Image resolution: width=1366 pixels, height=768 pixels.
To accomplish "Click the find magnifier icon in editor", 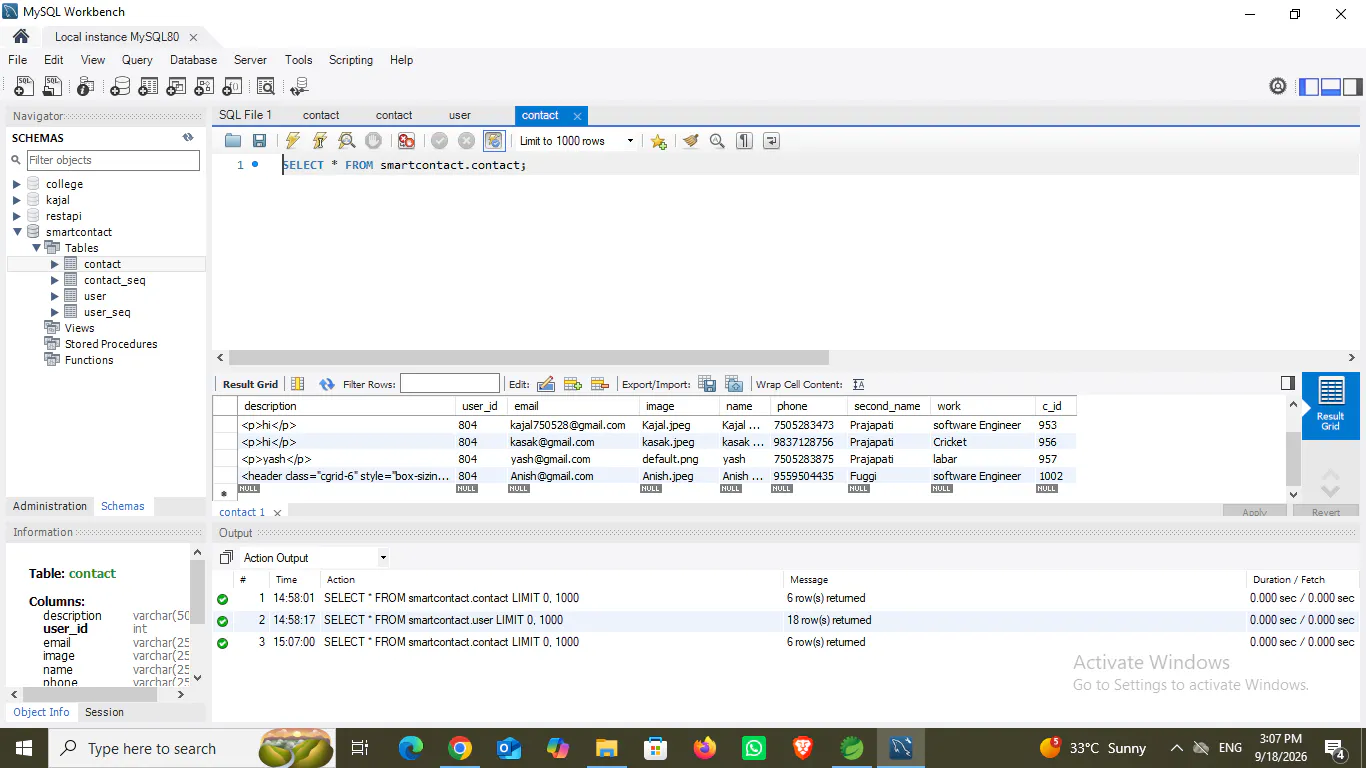I will pos(717,141).
